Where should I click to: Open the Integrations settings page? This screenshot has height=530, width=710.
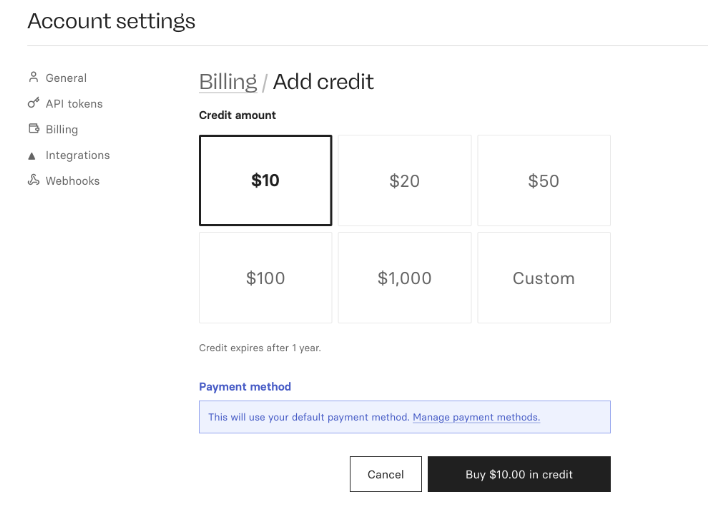78,156
